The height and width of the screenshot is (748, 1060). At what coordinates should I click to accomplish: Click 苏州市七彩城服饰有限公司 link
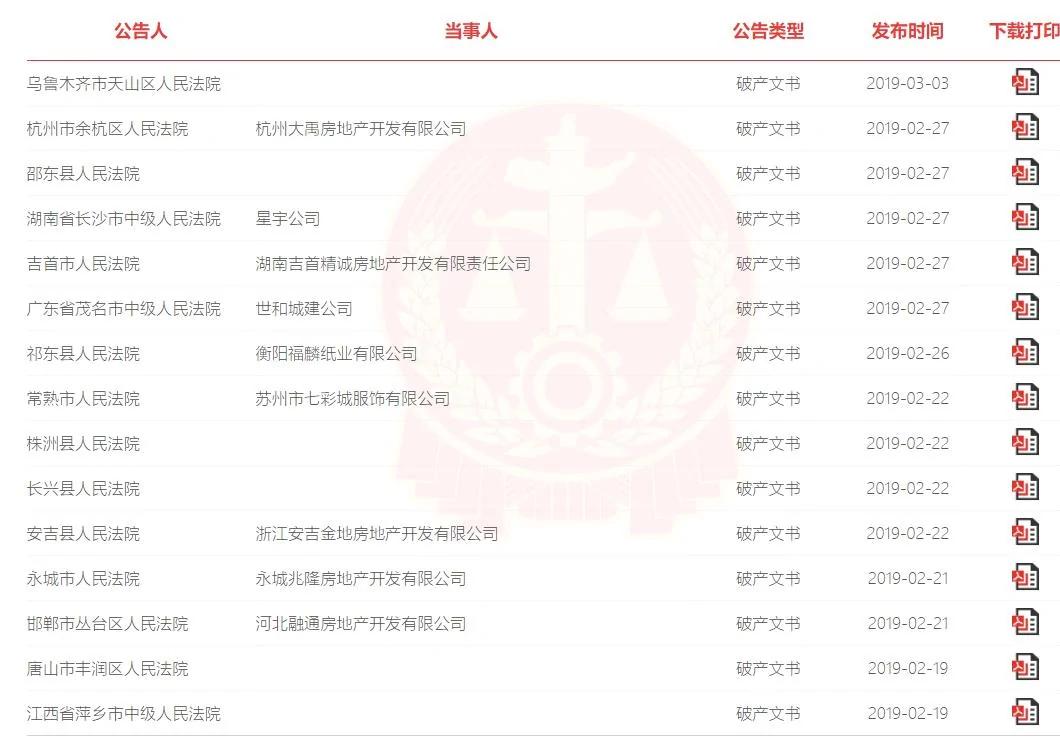click(353, 398)
